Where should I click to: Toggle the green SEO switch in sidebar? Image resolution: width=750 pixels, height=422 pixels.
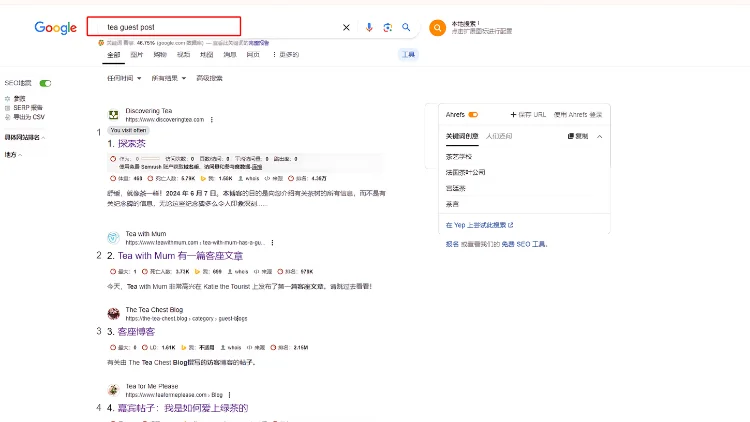[45, 83]
